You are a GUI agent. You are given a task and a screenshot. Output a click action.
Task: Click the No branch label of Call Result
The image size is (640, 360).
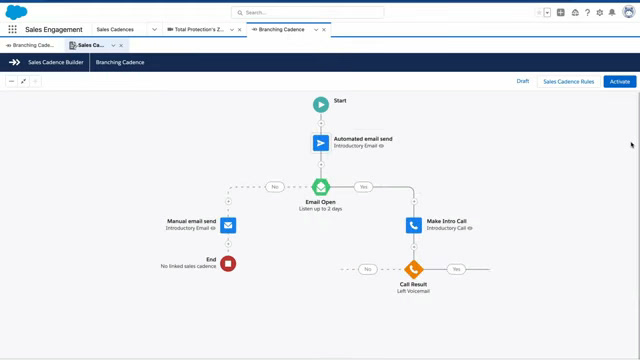pyautogui.click(x=368, y=269)
